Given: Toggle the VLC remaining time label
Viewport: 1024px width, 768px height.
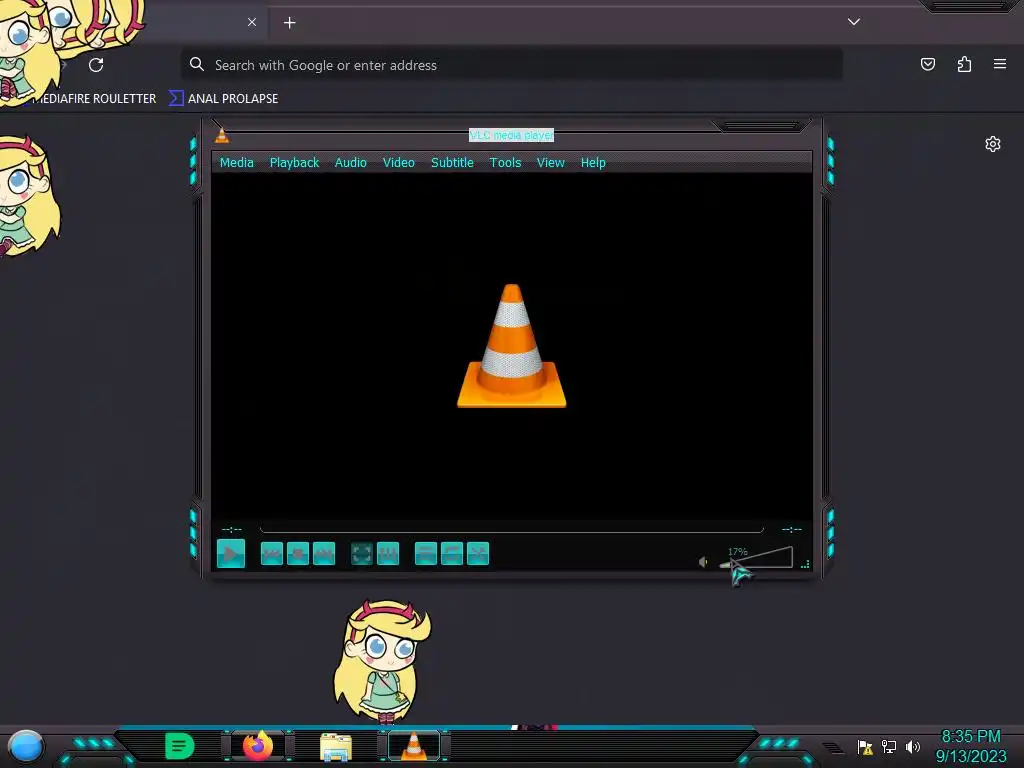Looking at the screenshot, I should coord(792,529).
